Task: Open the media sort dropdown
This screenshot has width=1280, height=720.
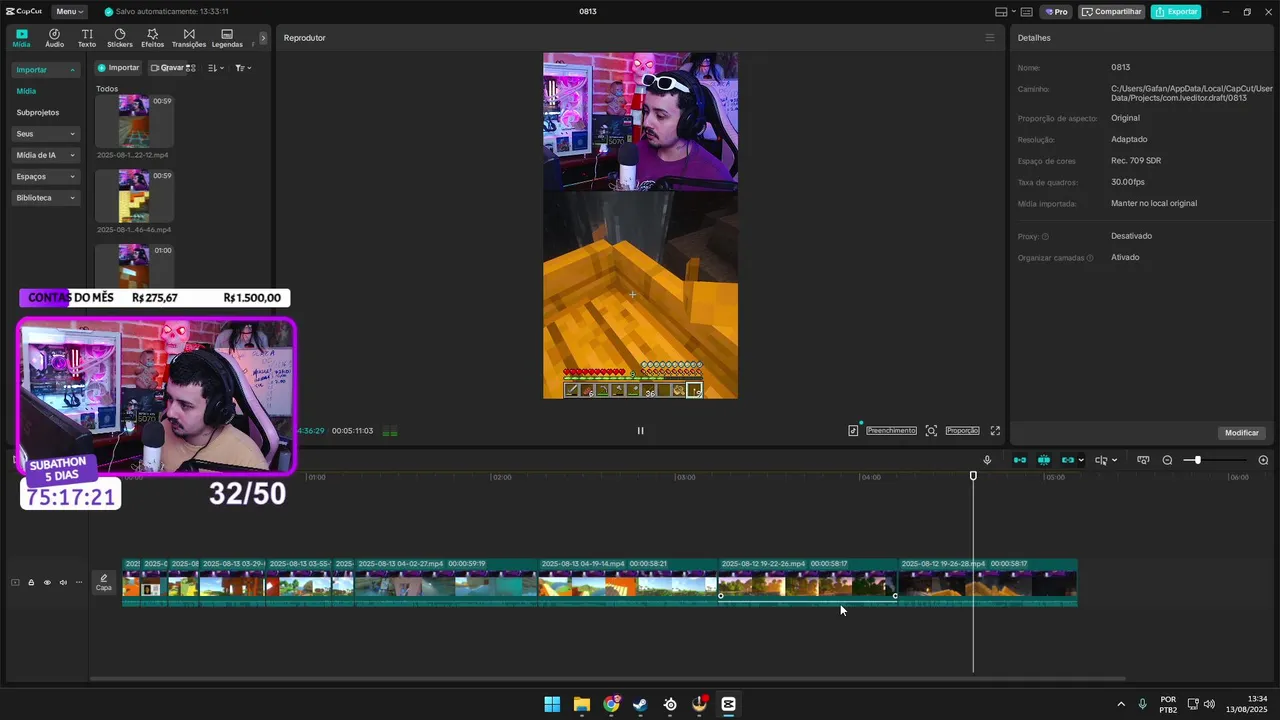Action: click(215, 68)
